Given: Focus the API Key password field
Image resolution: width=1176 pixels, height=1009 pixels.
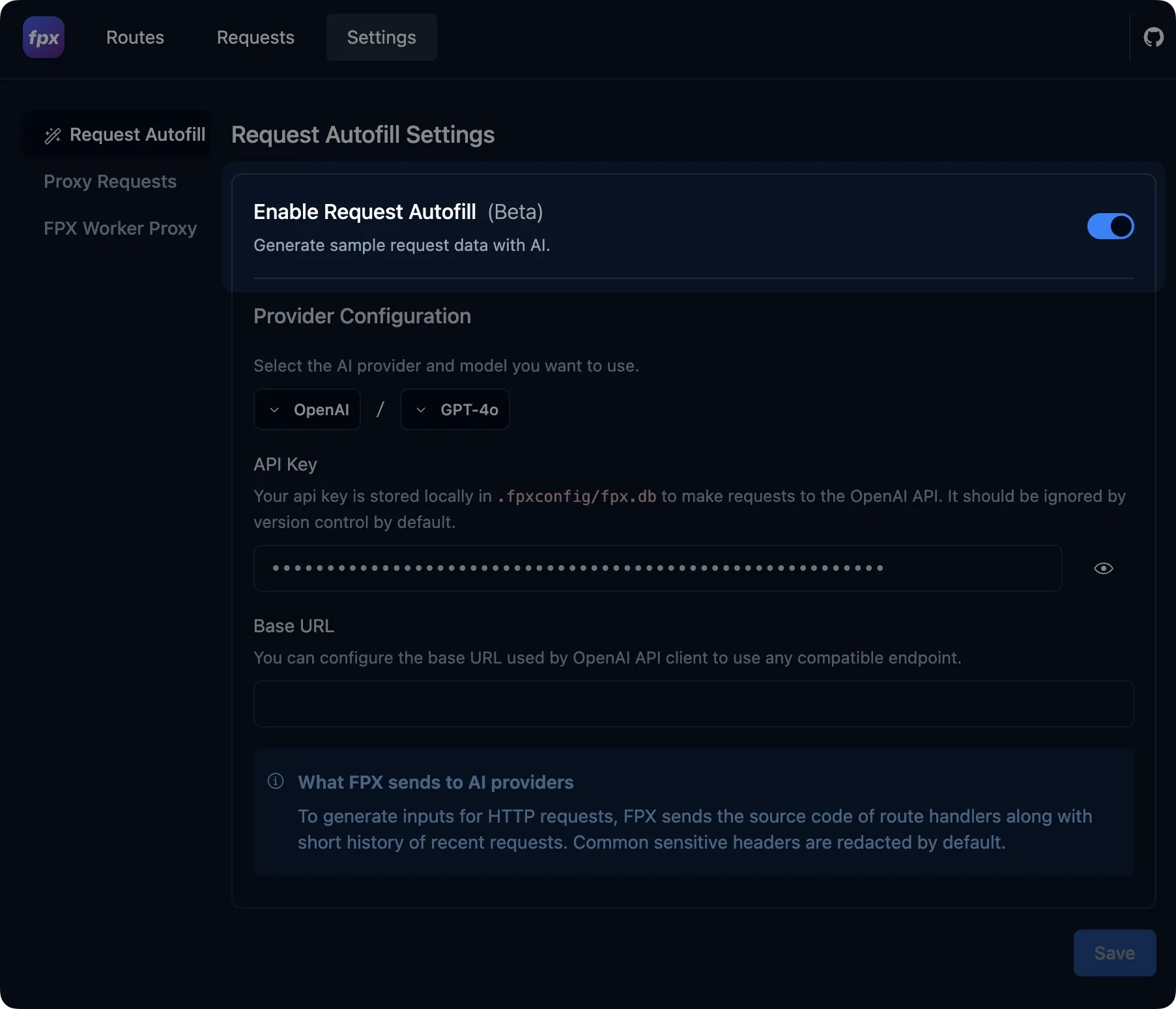Looking at the screenshot, I should coord(657,568).
